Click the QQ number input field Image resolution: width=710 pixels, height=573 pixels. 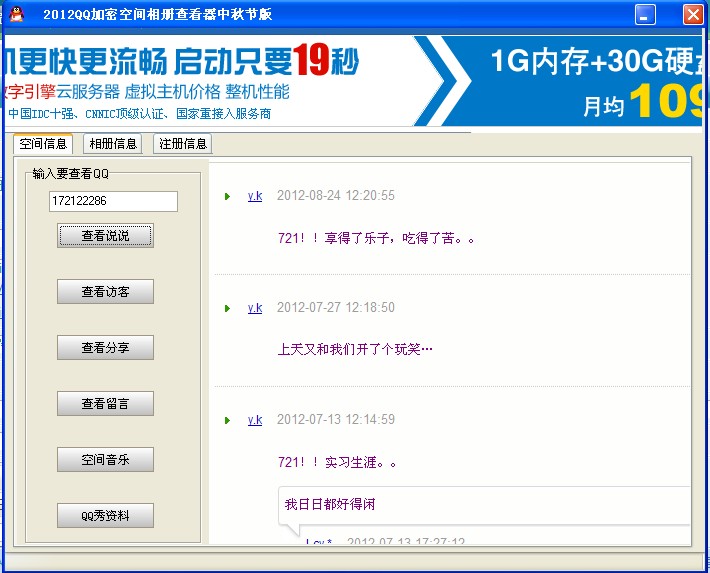coord(113,202)
